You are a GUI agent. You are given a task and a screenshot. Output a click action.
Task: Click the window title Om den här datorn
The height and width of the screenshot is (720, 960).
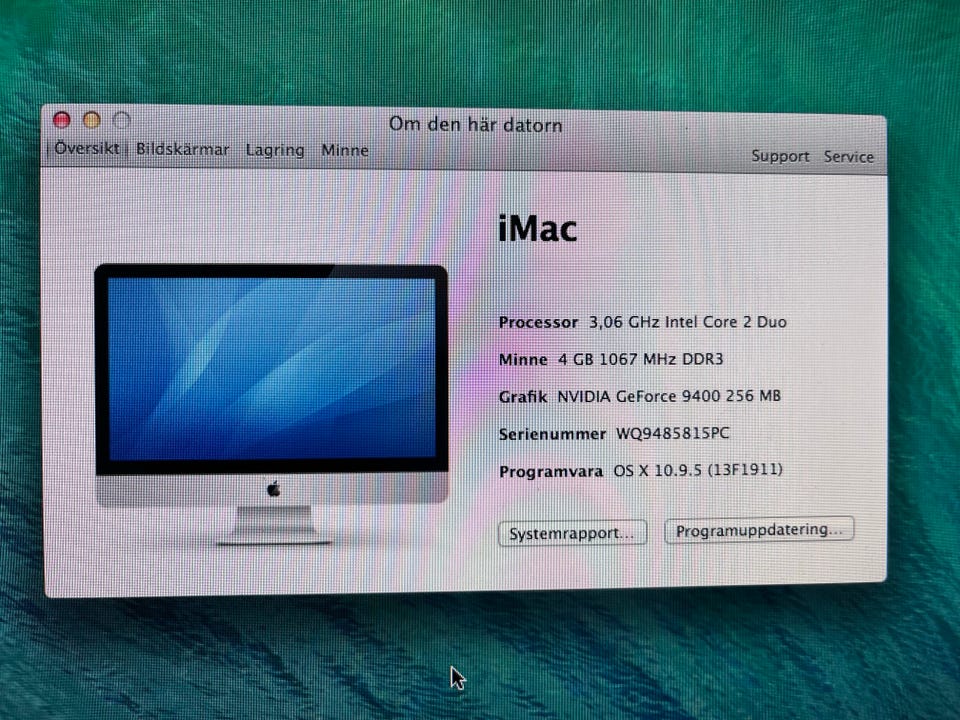coord(476,125)
